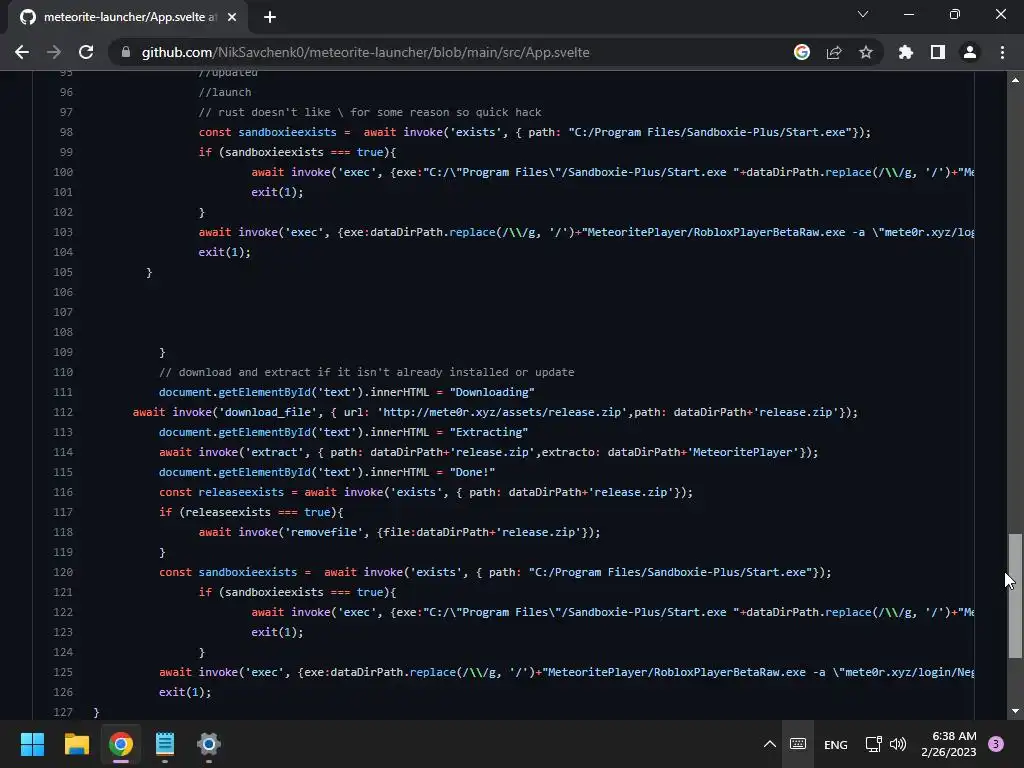Open the clock showing 6:38 AM
Viewport: 1024px width, 768px height.
click(949, 744)
